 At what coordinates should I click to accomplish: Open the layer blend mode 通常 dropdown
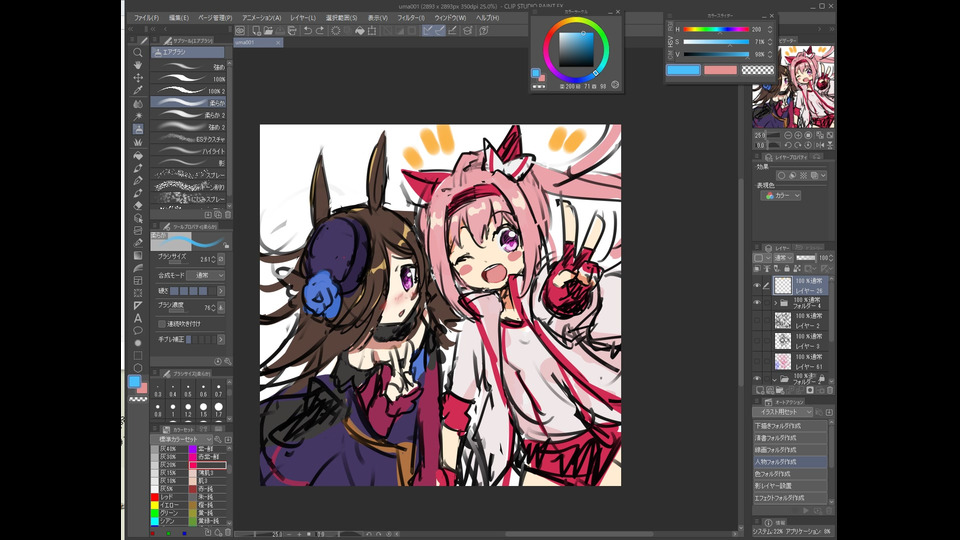783,258
